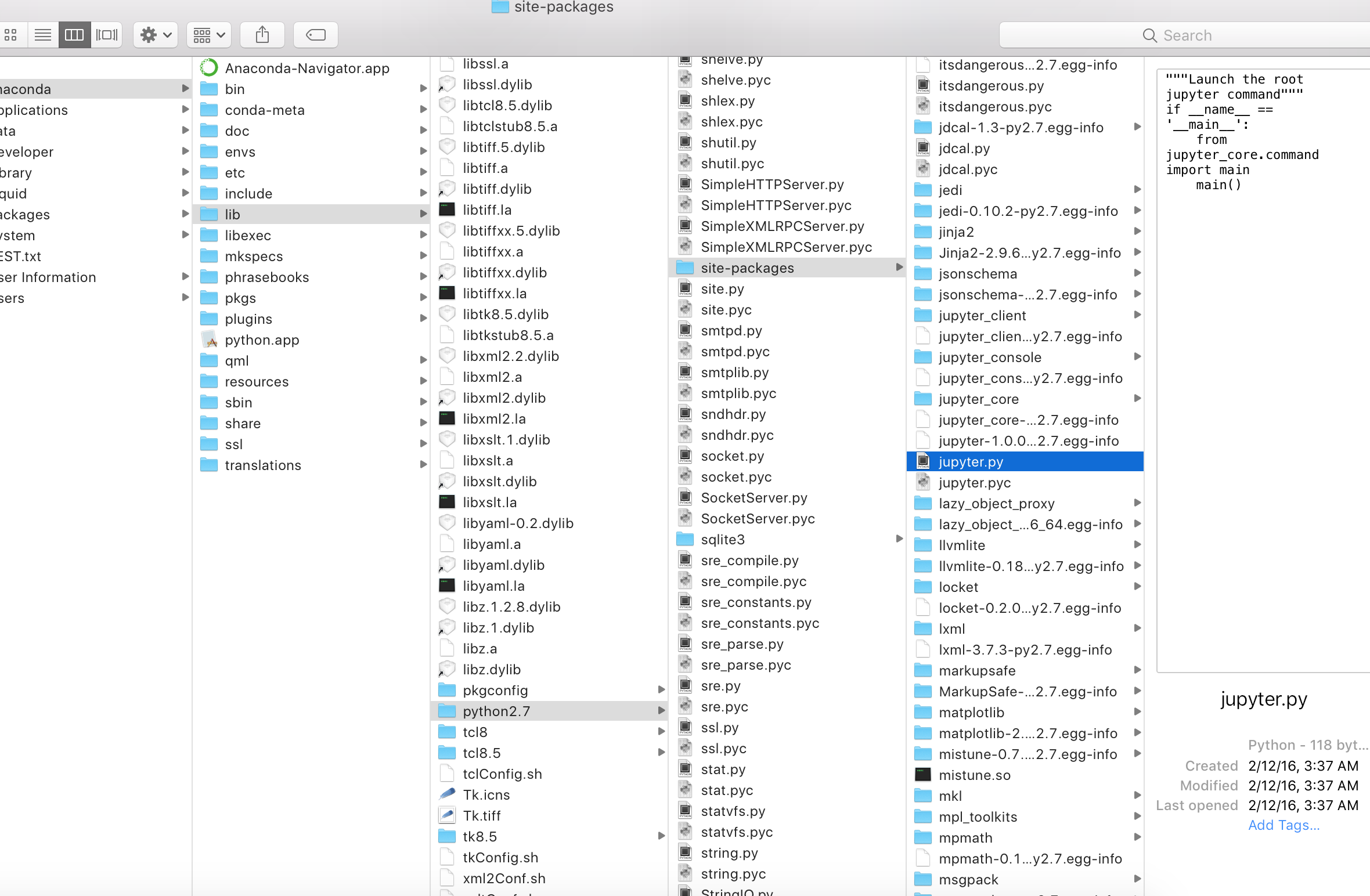Open the action gear dropdown menu
Viewport: 1370px width, 896px height.
click(154, 34)
